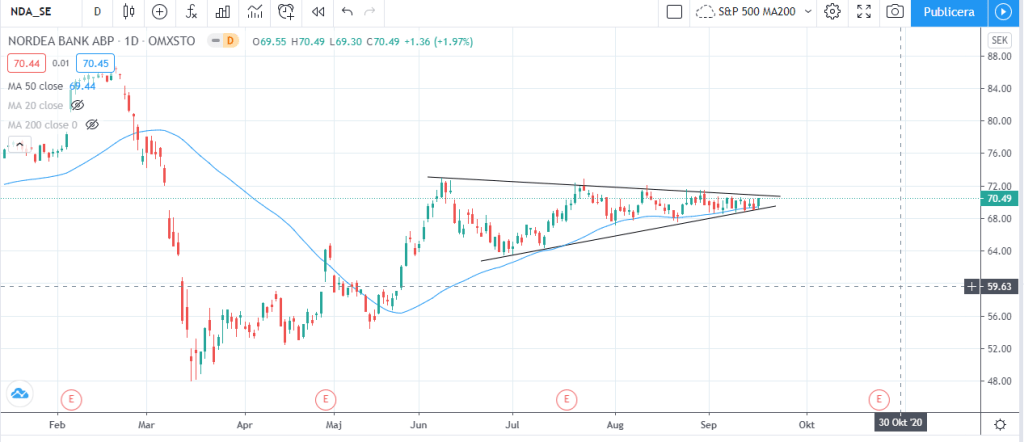
Task: Click the earnings E marker near May
Action: (325, 399)
